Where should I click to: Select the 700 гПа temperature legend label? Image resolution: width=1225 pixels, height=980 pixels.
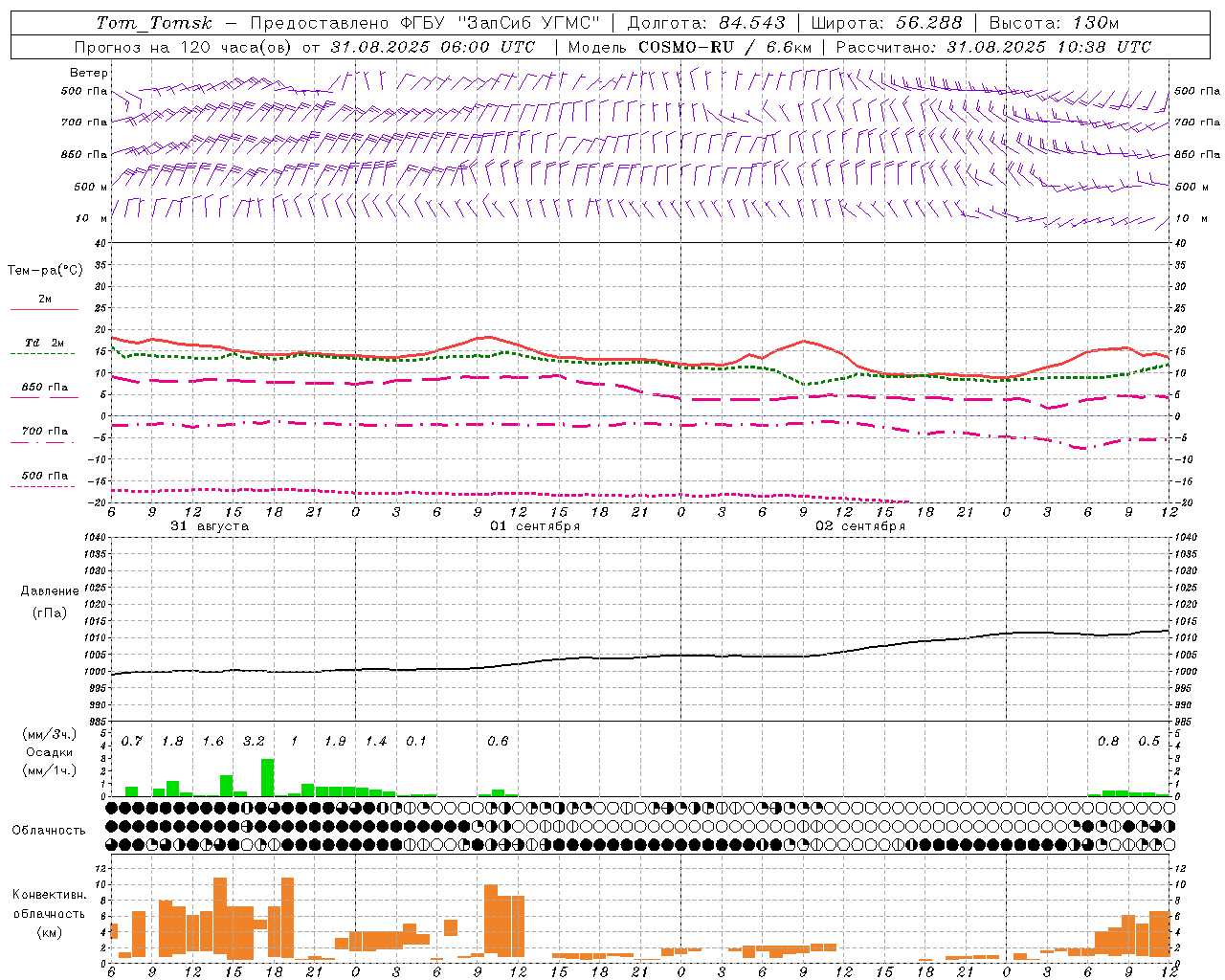(x=45, y=432)
